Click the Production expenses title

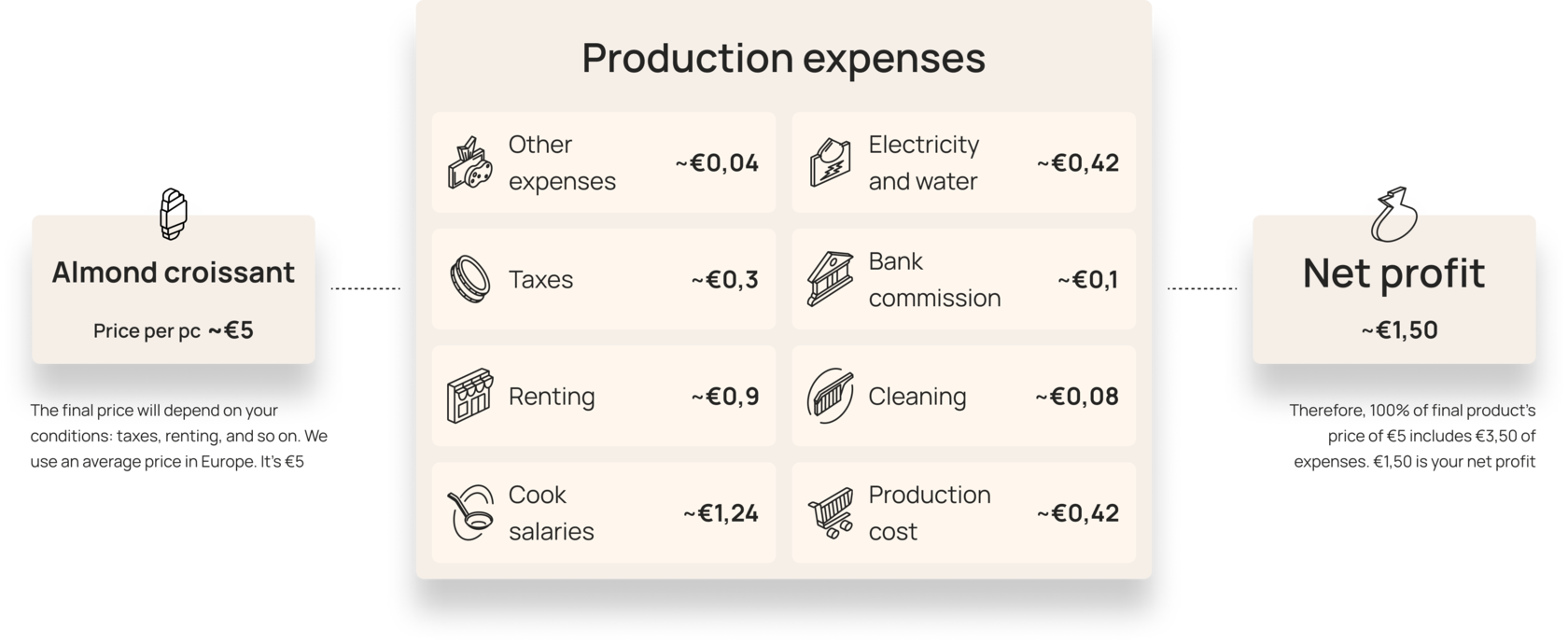[x=784, y=58]
